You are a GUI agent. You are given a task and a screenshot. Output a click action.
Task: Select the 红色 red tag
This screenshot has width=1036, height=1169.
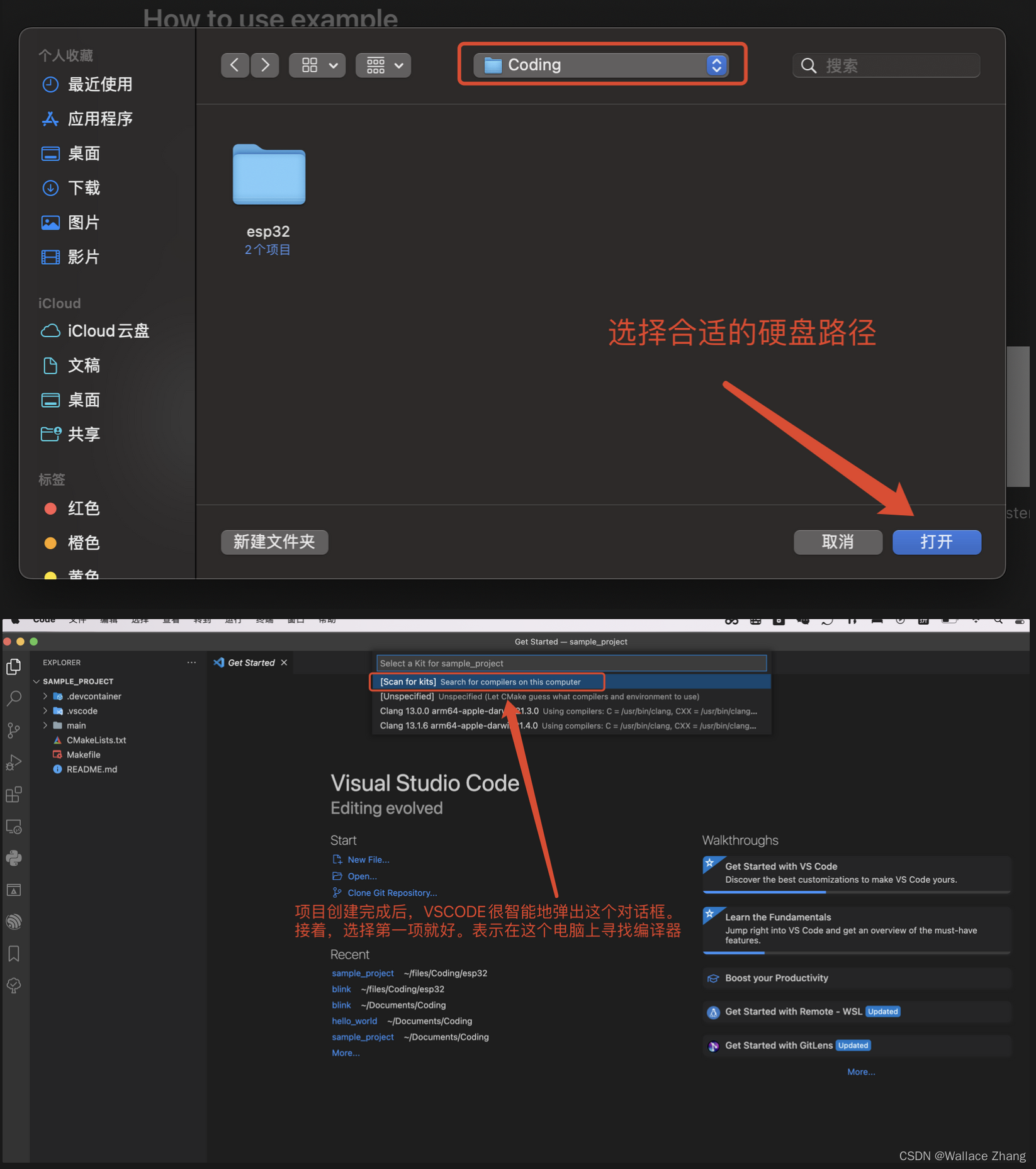72,508
